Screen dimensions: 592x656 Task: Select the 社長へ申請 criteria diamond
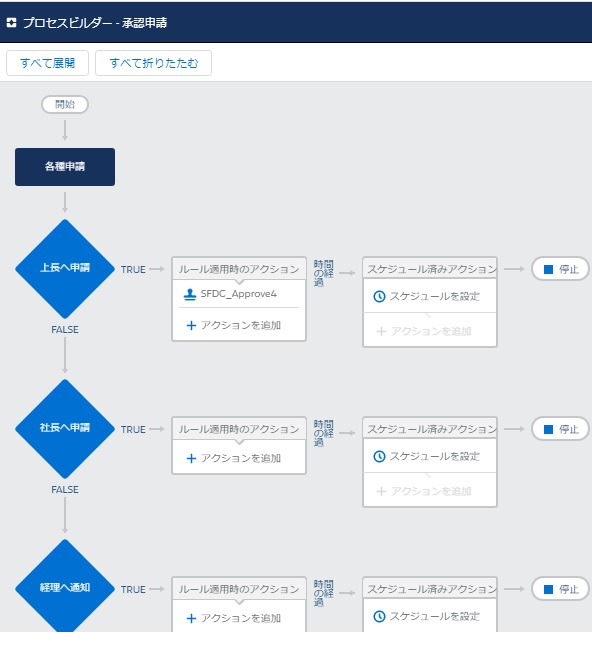pos(65,428)
